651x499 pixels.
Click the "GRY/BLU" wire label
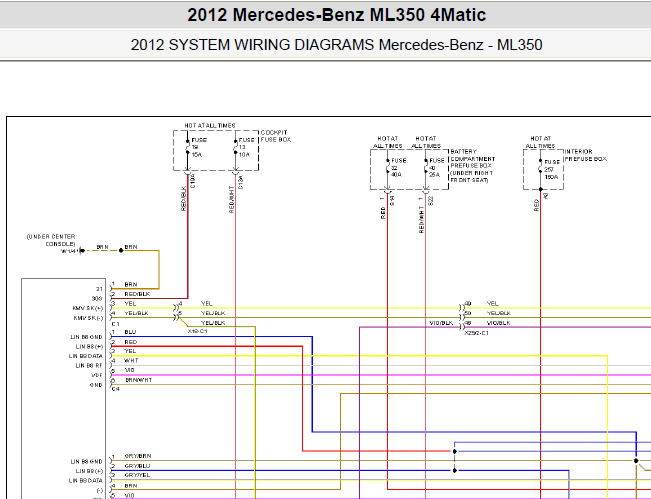pyautogui.click(x=137, y=466)
